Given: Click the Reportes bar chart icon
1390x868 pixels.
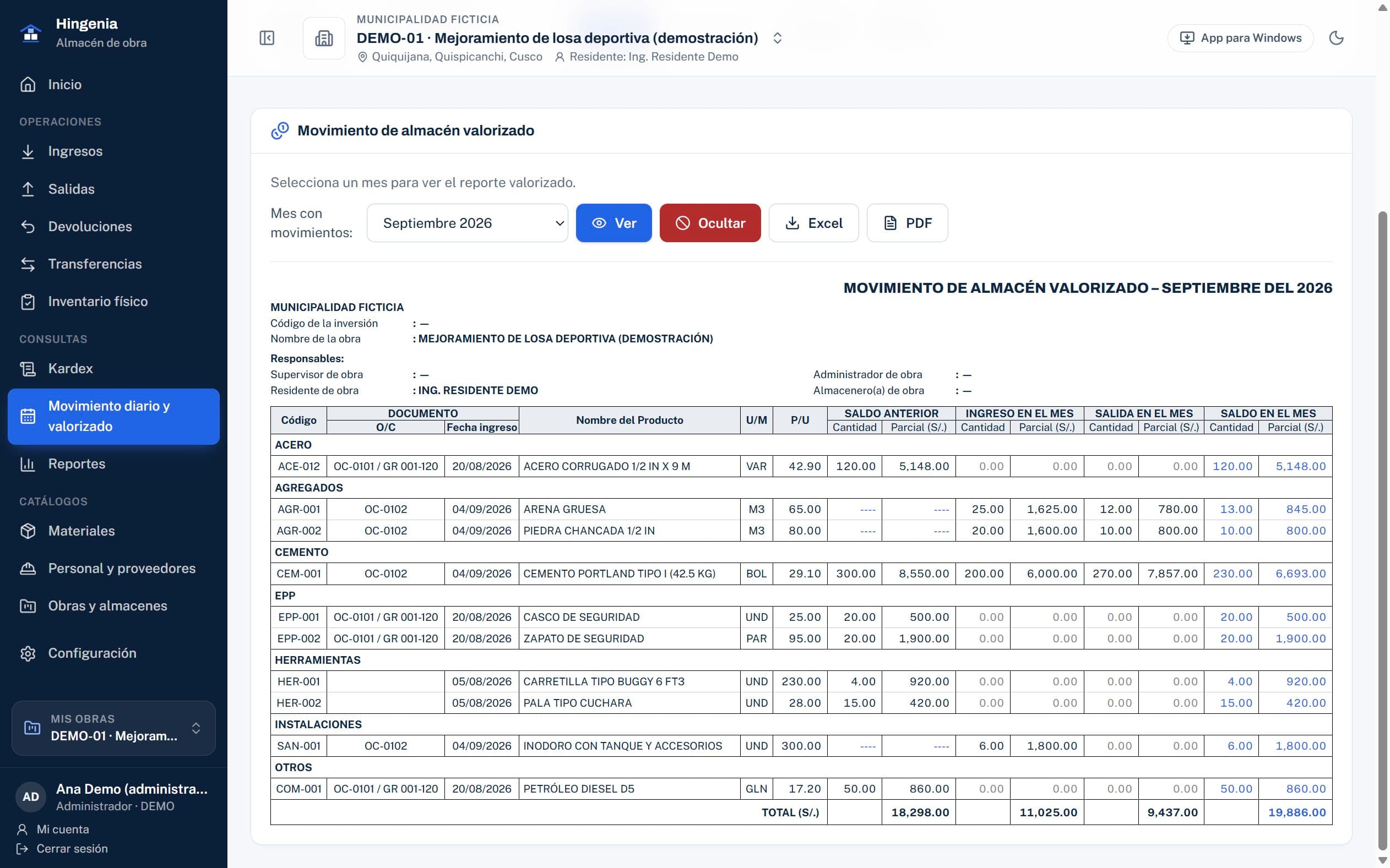Looking at the screenshot, I should pos(28,464).
